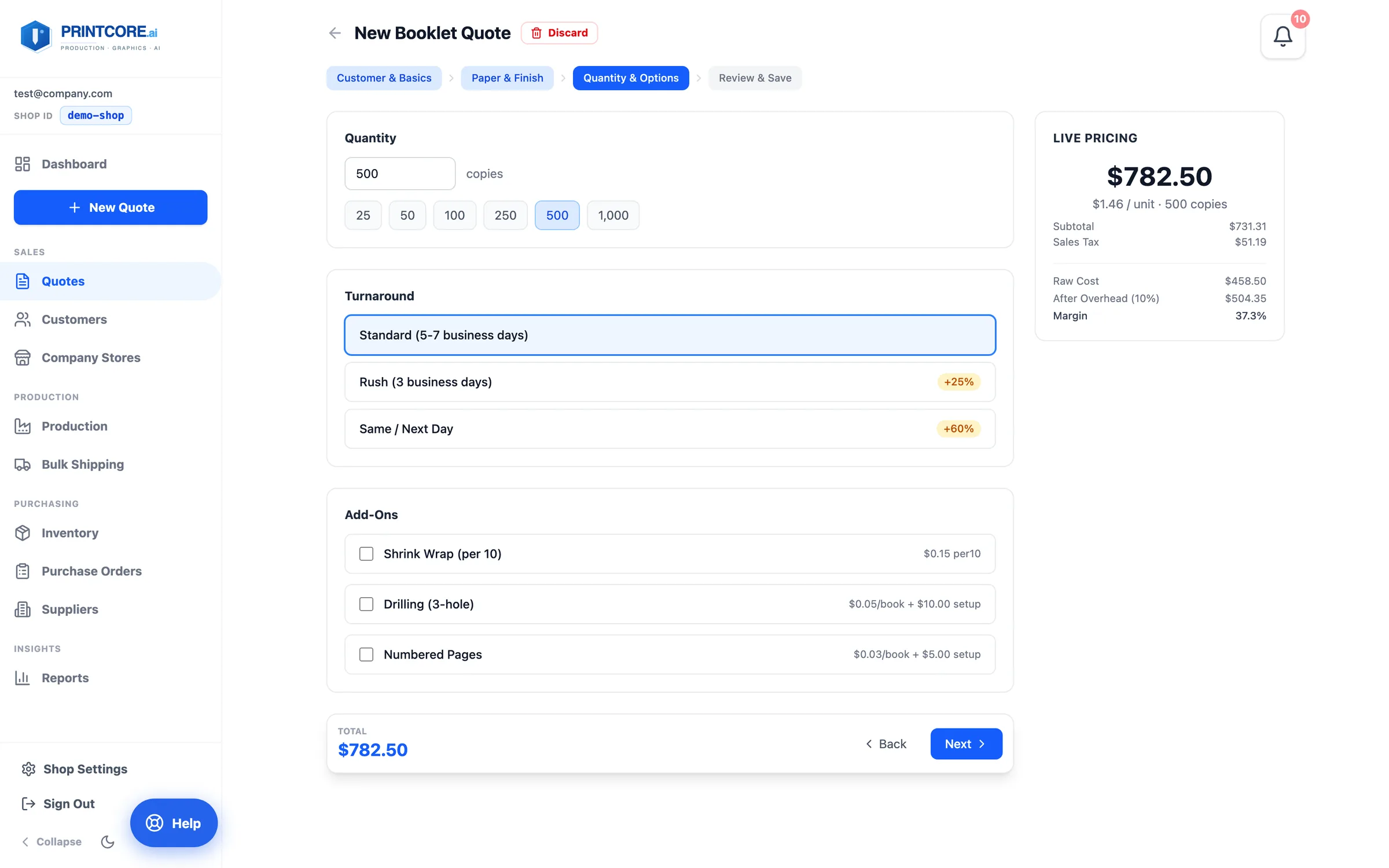Click the back arrow beside New Booklet Quote
The width and height of the screenshot is (1389, 868).
tap(335, 33)
